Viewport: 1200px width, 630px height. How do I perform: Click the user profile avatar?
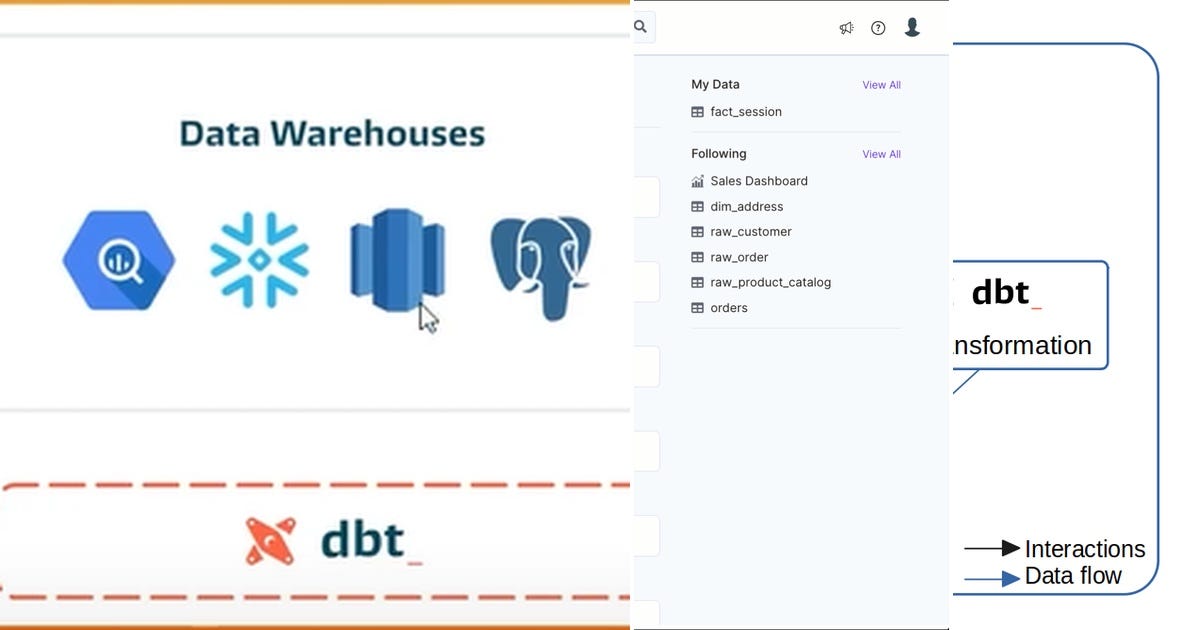[912, 27]
